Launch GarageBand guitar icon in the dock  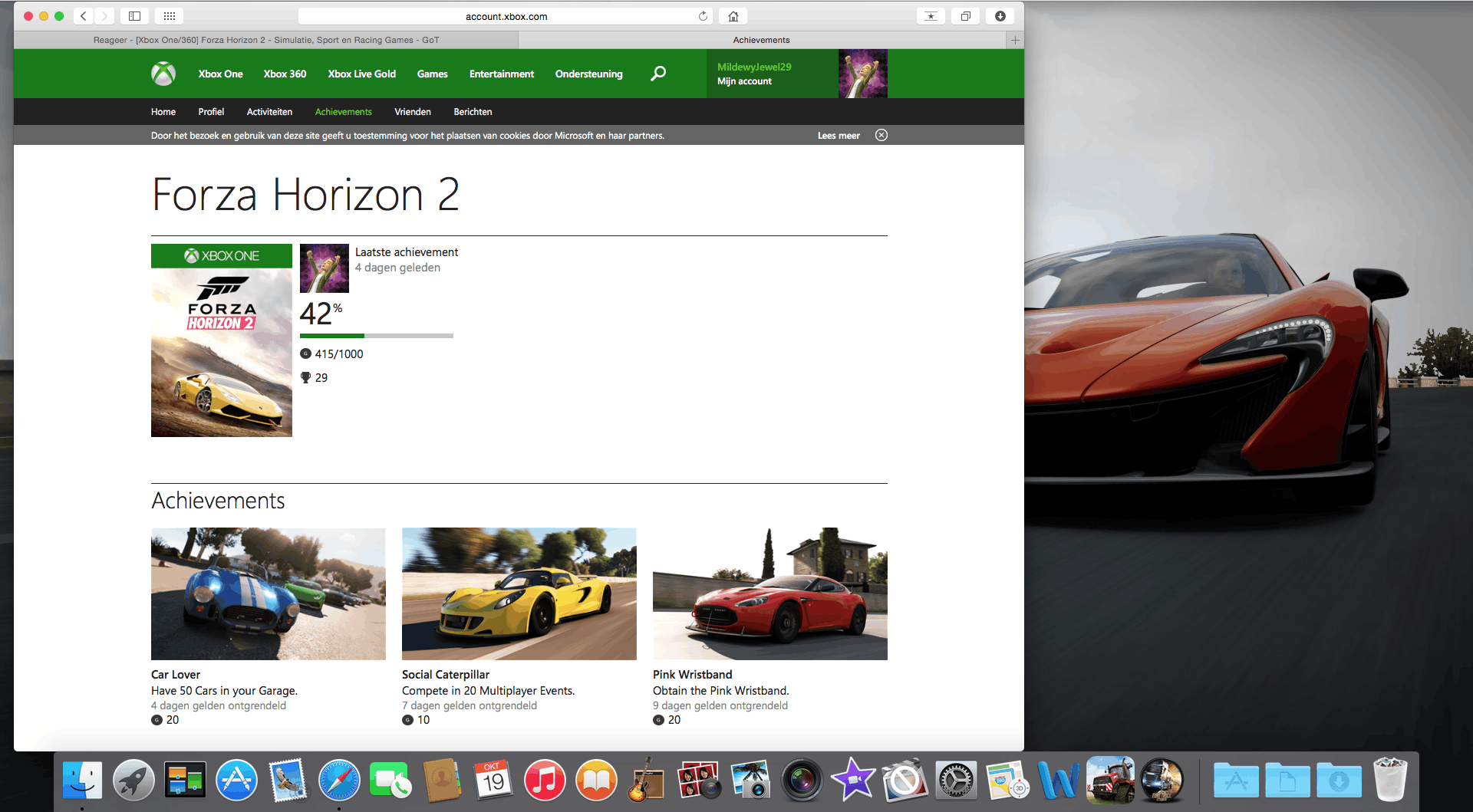point(646,781)
